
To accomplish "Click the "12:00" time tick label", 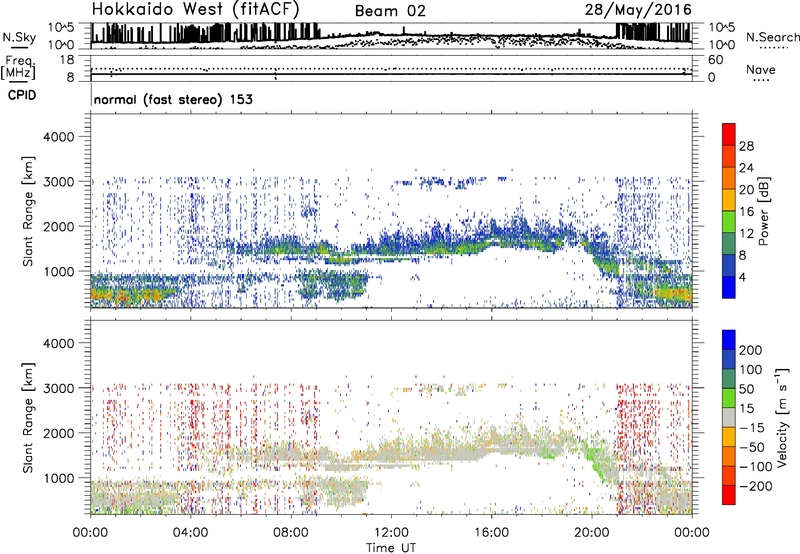I will pyautogui.click(x=391, y=533).
